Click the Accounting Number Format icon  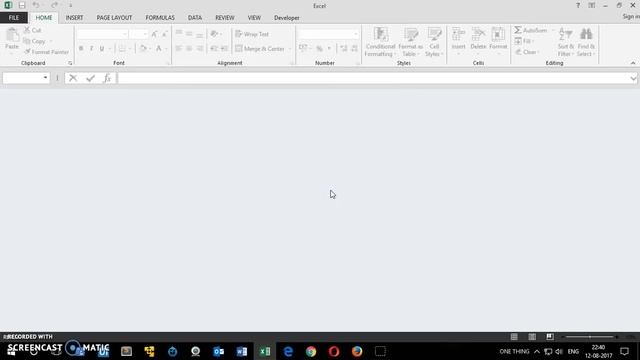pos(303,49)
